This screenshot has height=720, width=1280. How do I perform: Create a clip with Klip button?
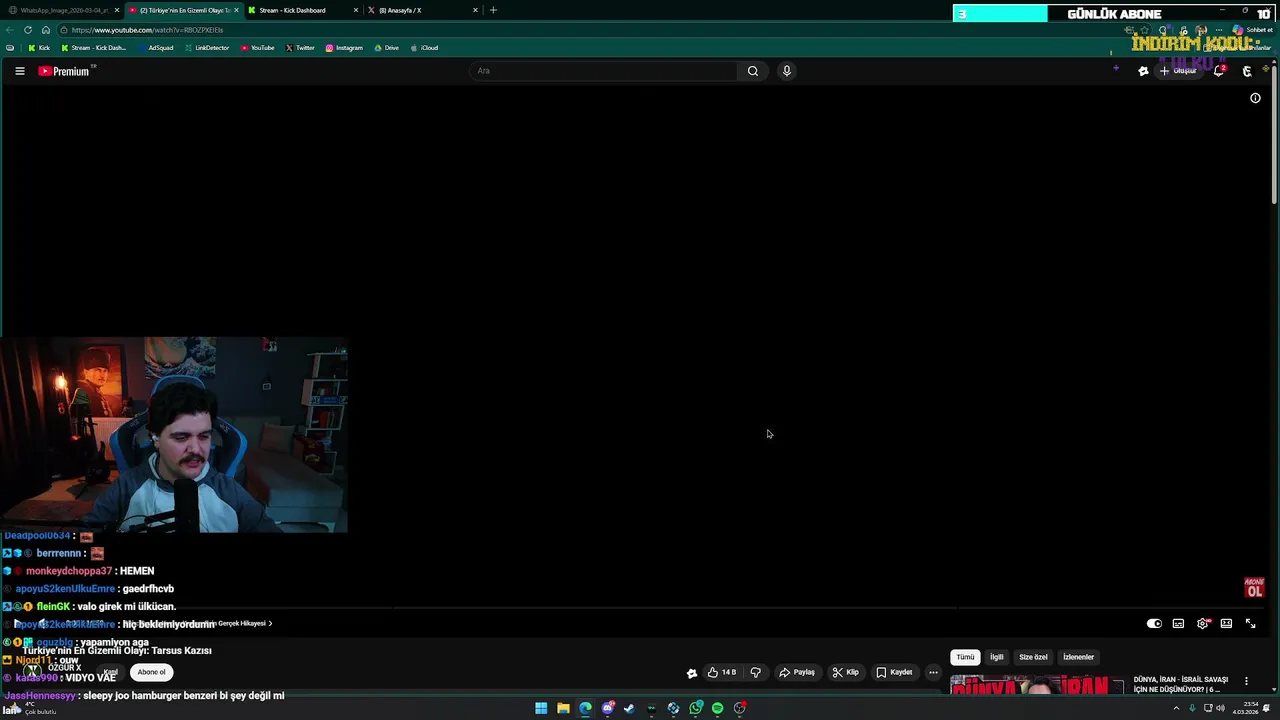click(845, 672)
